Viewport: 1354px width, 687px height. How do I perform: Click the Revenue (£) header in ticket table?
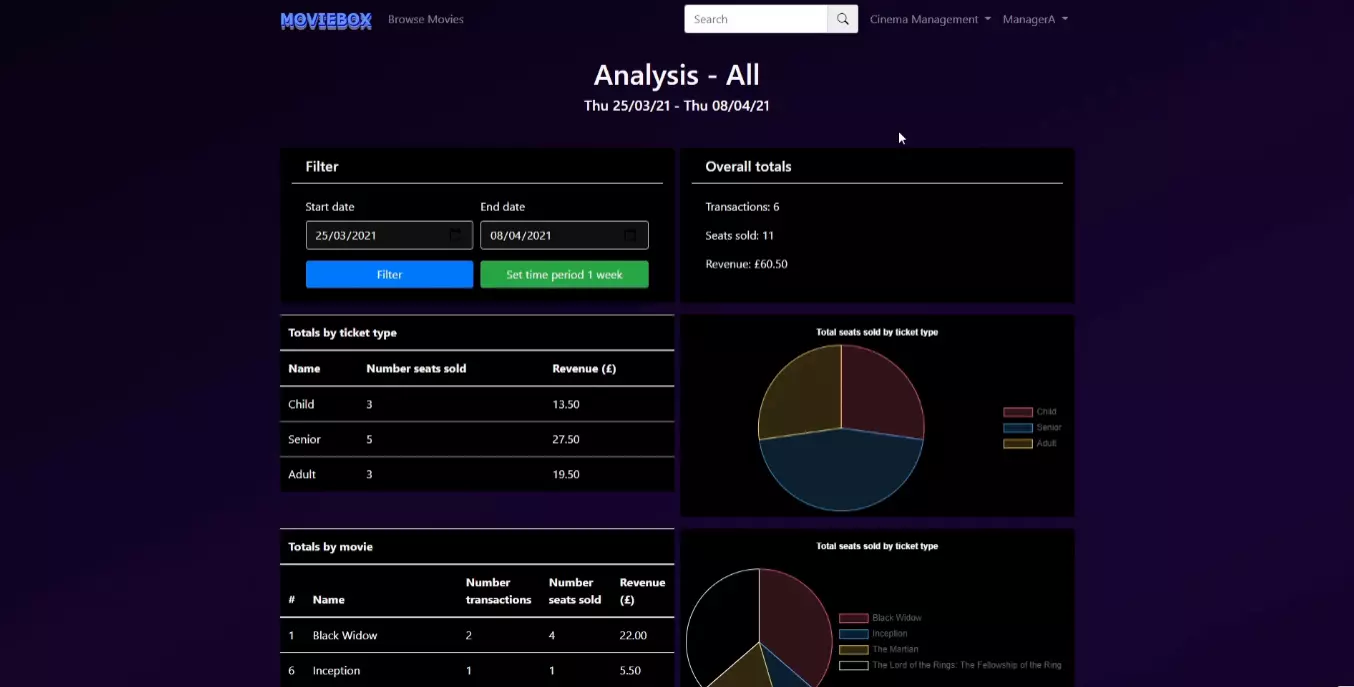point(584,368)
